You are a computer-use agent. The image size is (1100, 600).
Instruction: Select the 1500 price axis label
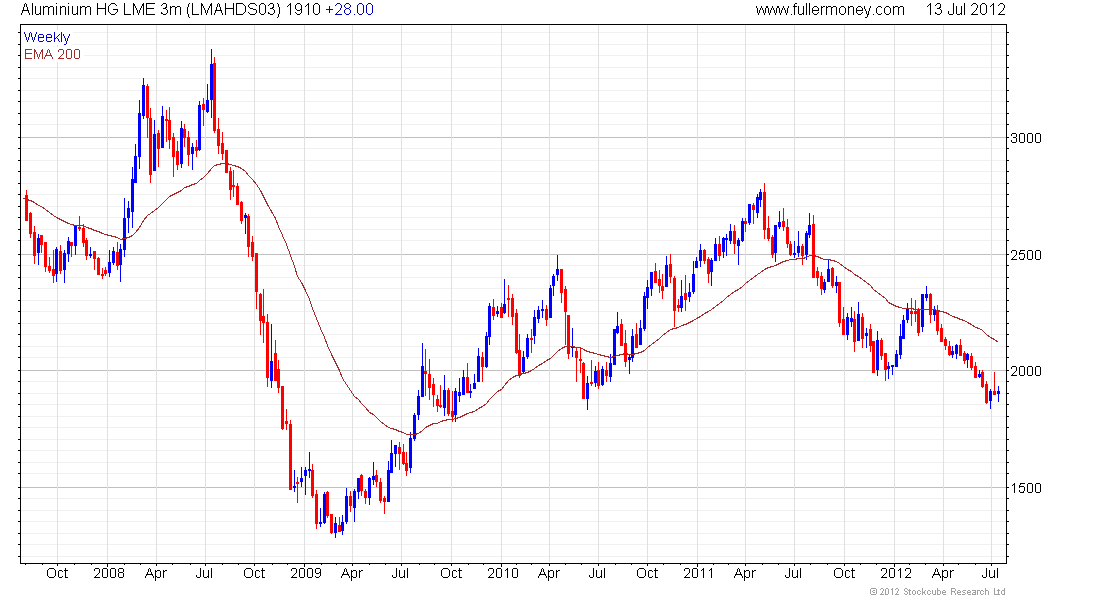click(x=1026, y=488)
